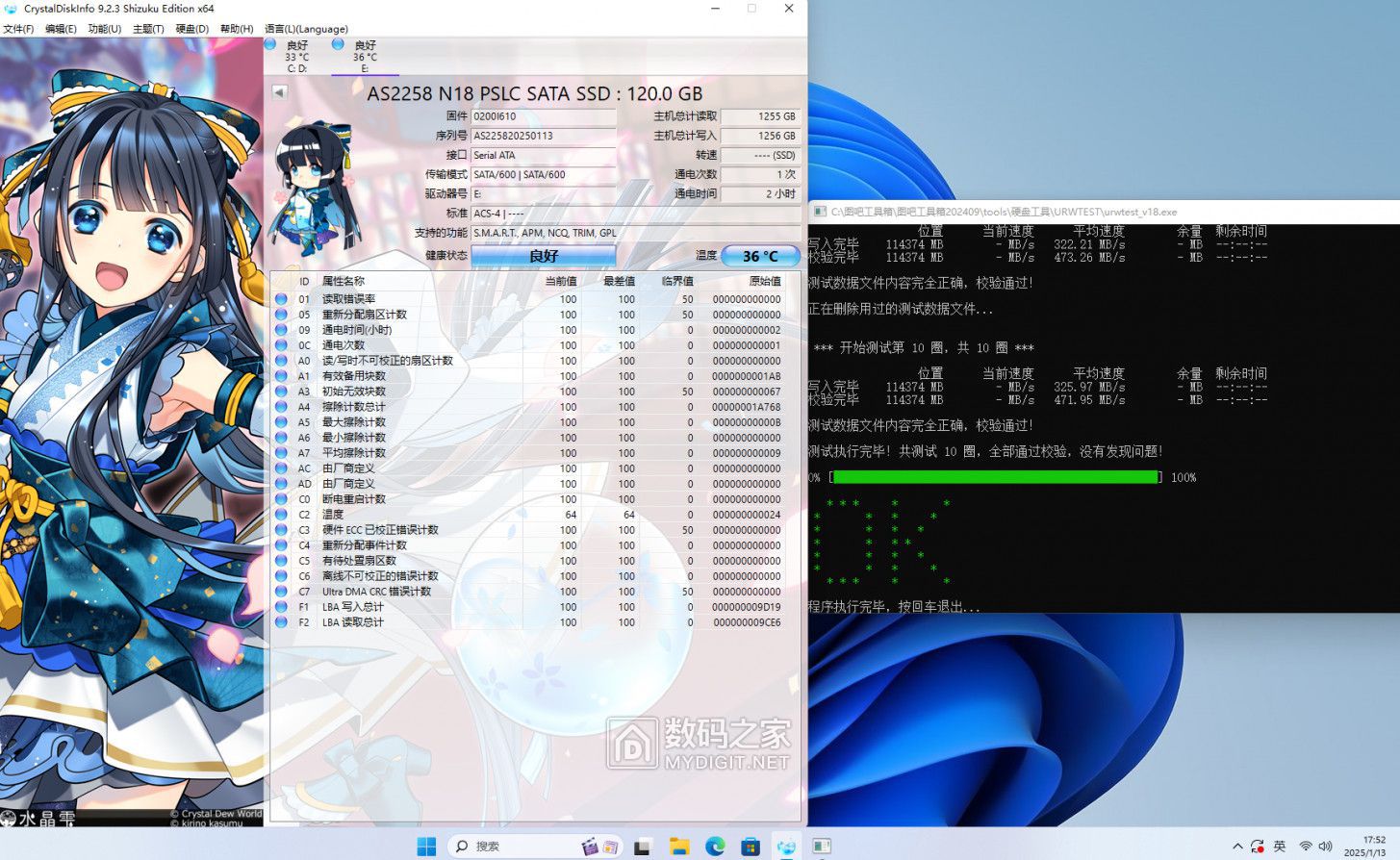The width and height of the screenshot is (1400, 860).
Task: Click the interface field showing Serial ATA
Action: (544, 155)
